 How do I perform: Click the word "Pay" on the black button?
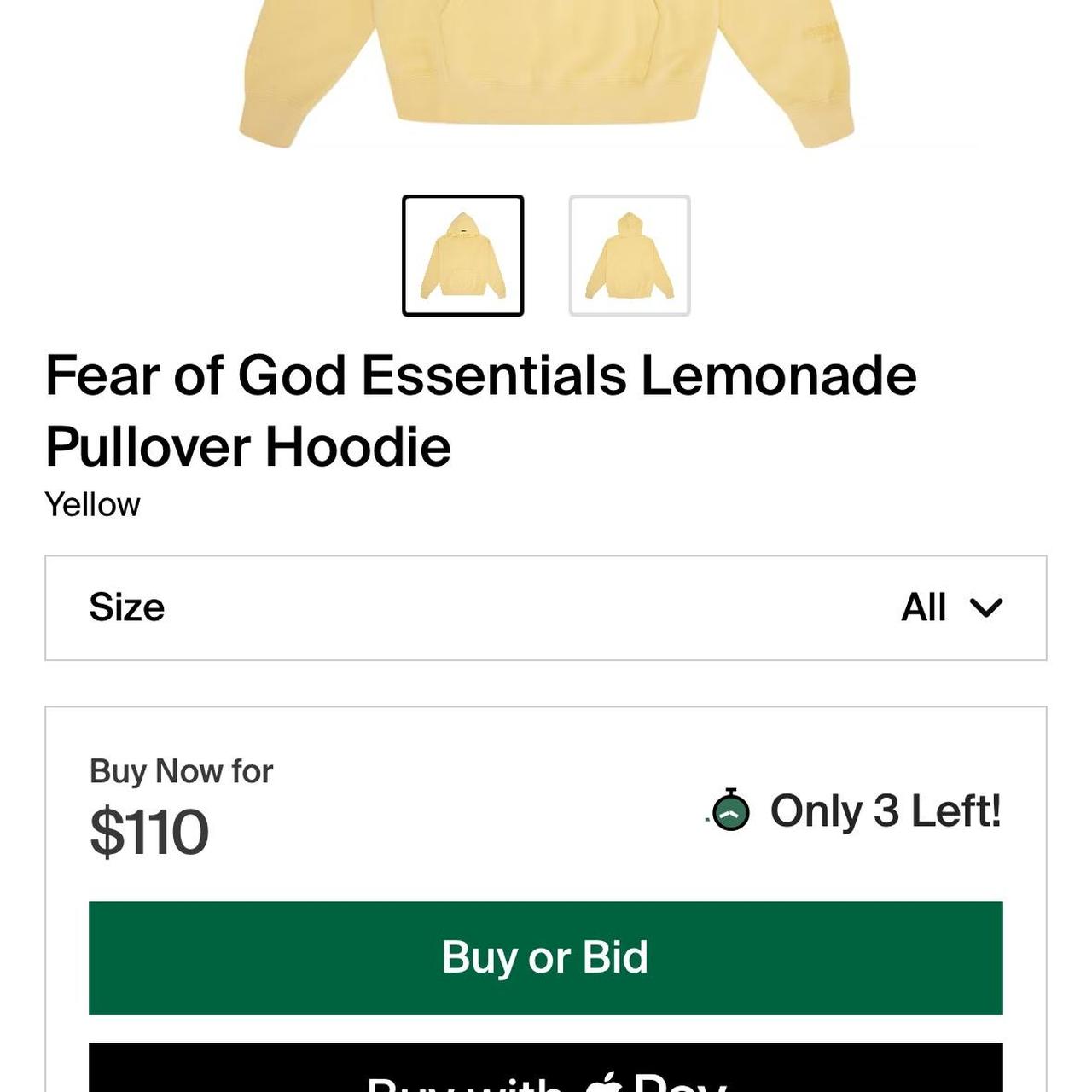click(679, 1082)
